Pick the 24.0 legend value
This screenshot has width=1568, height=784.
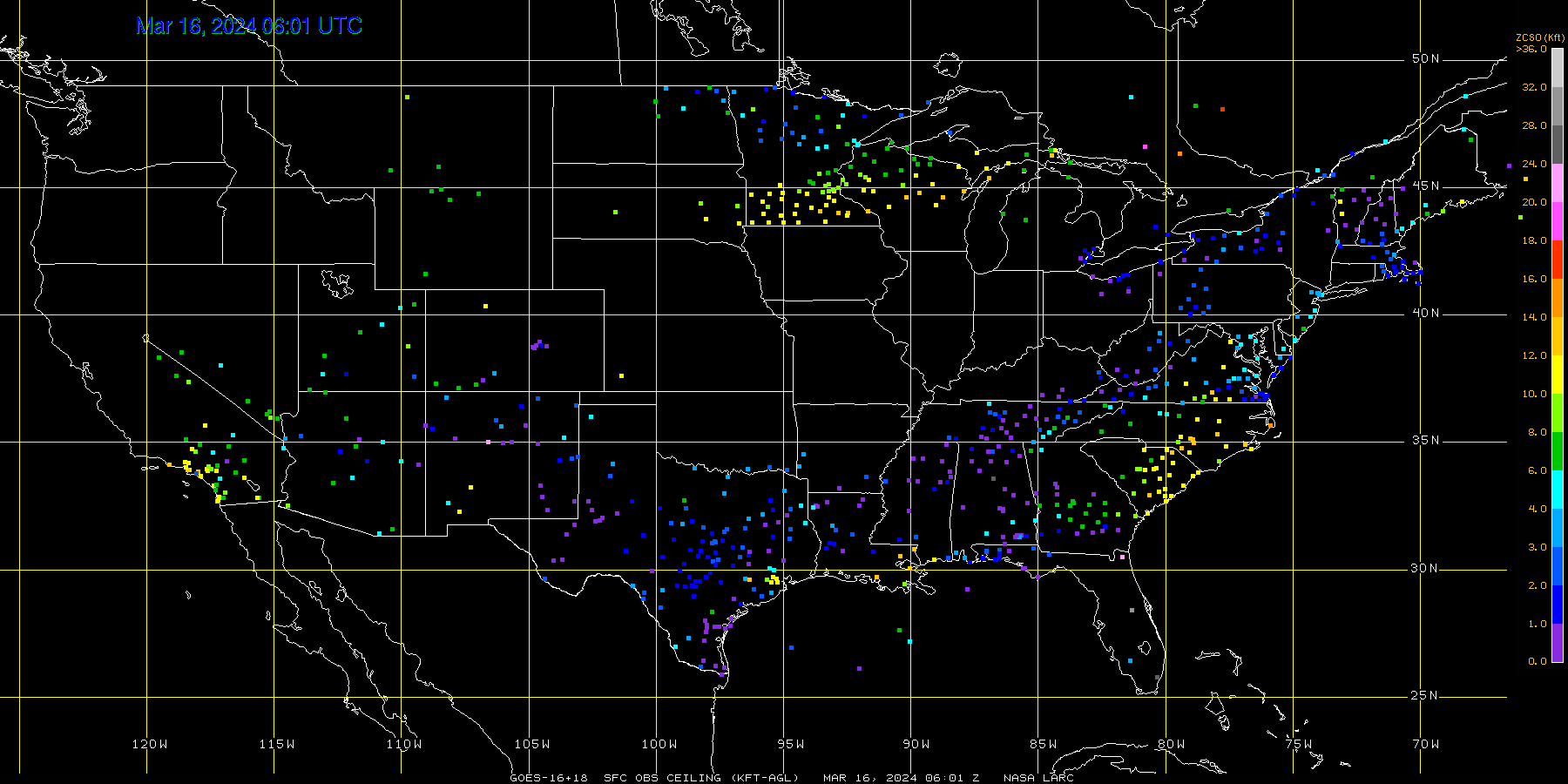(x=1535, y=164)
